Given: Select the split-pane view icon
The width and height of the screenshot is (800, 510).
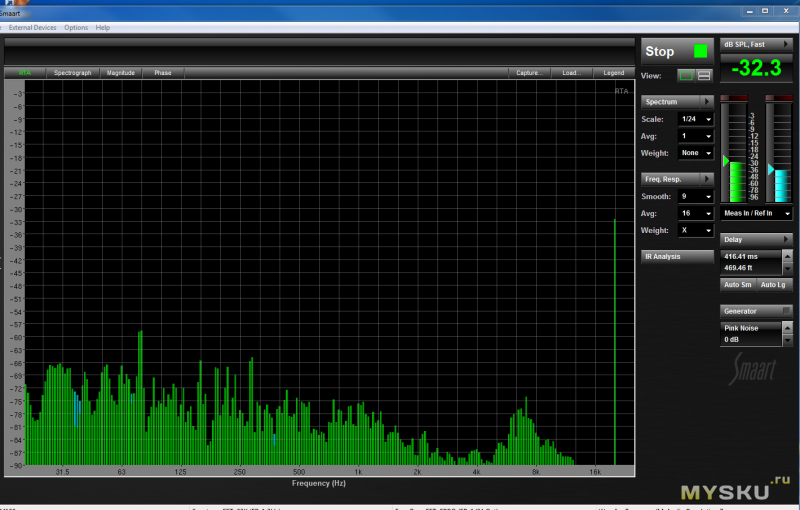Looking at the screenshot, I should pyautogui.click(x=704, y=76).
